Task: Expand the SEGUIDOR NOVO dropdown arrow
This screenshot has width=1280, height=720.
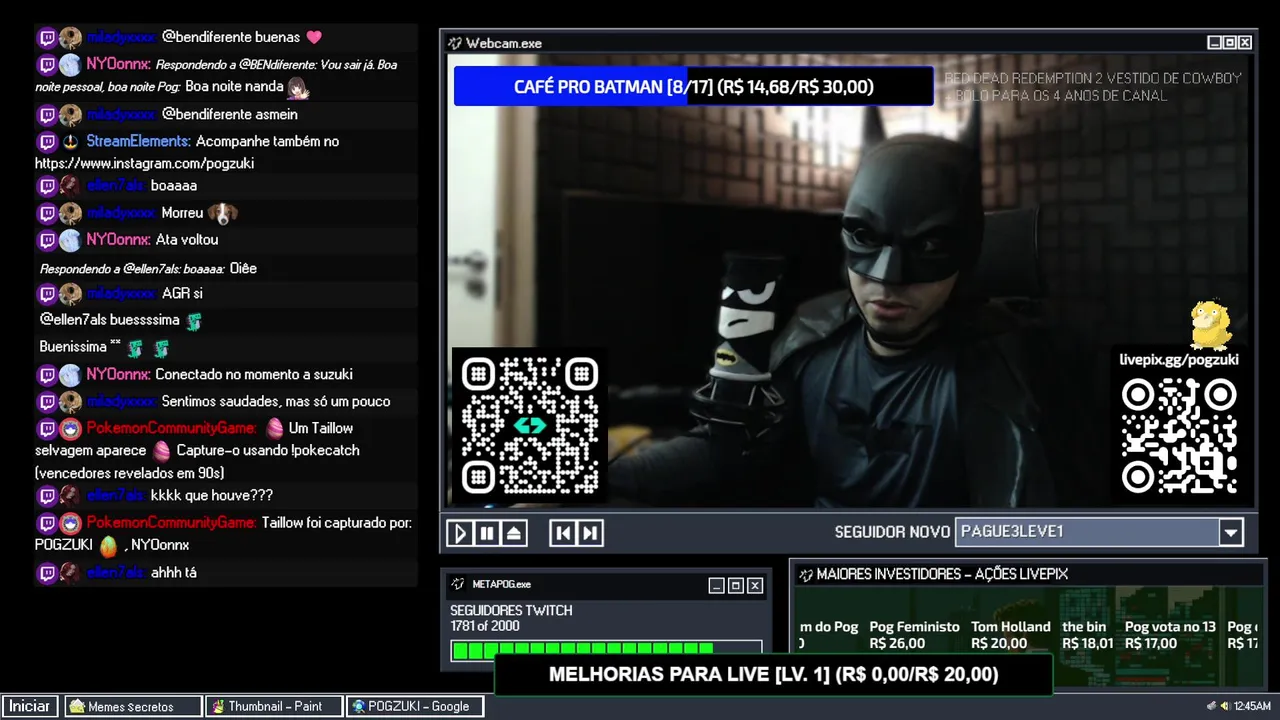Action: pyautogui.click(x=1231, y=532)
